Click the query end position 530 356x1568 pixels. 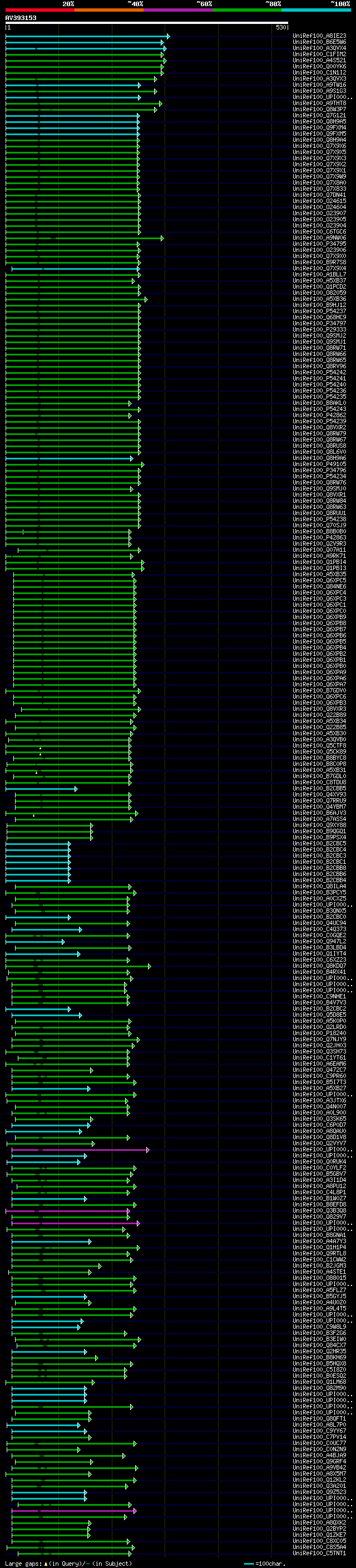pyautogui.click(x=280, y=27)
